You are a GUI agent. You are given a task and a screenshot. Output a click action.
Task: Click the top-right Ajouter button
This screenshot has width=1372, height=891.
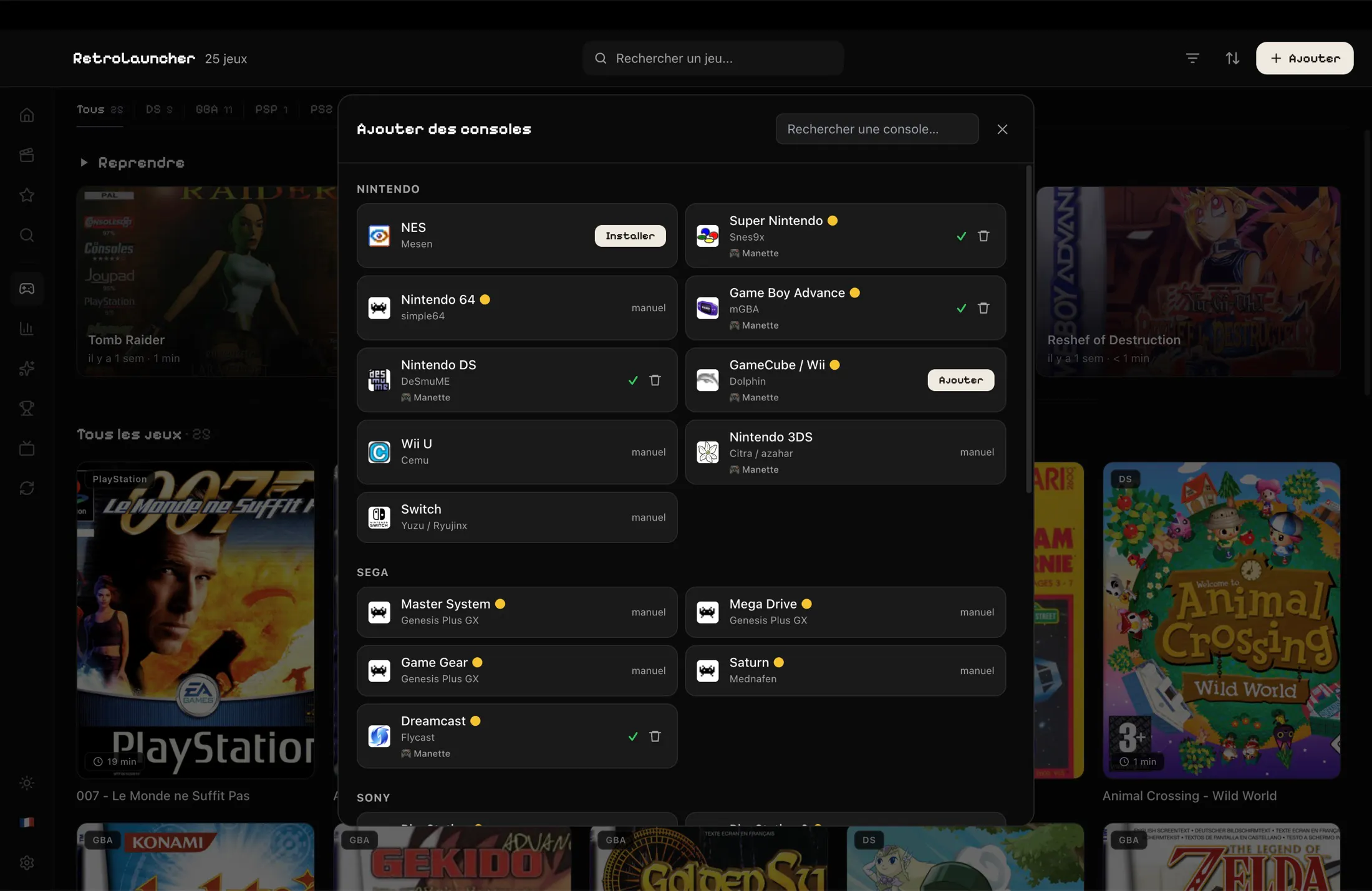click(1305, 58)
